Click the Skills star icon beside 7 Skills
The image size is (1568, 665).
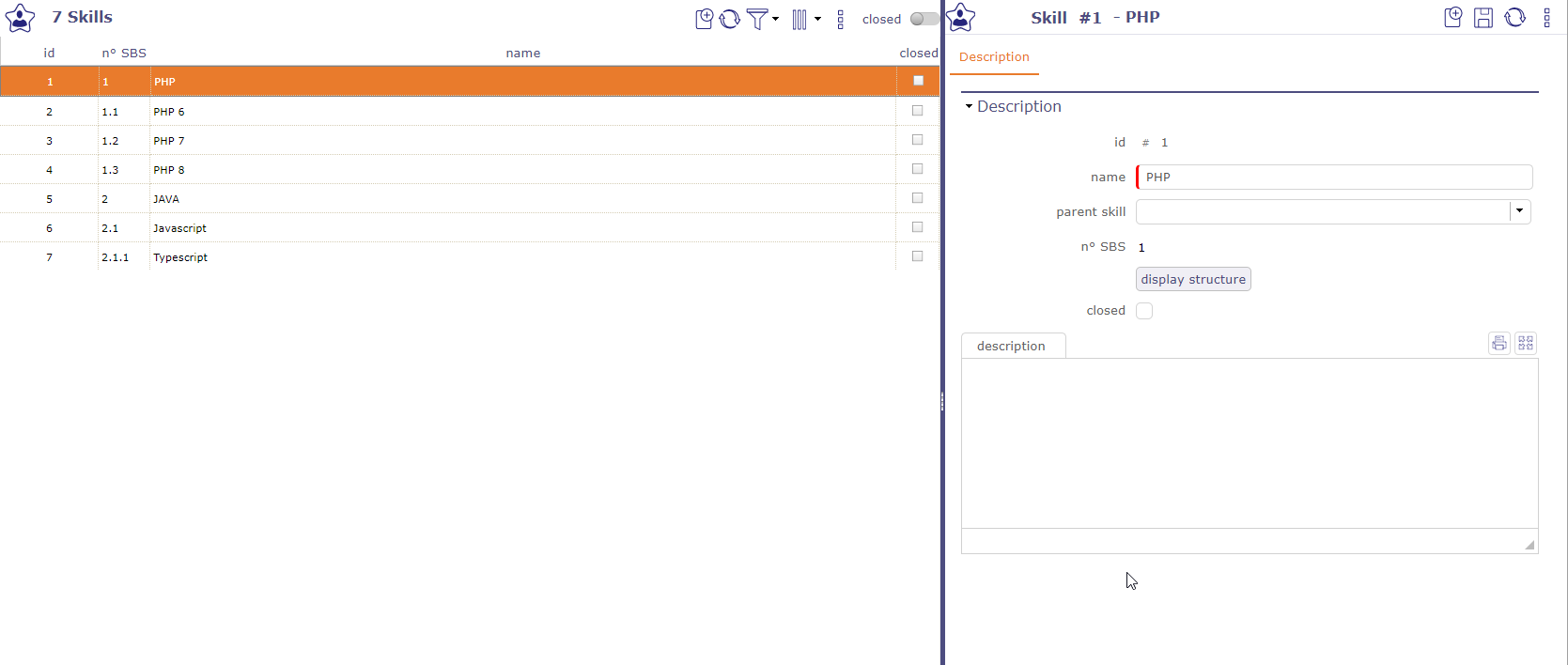click(x=21, y=18)
